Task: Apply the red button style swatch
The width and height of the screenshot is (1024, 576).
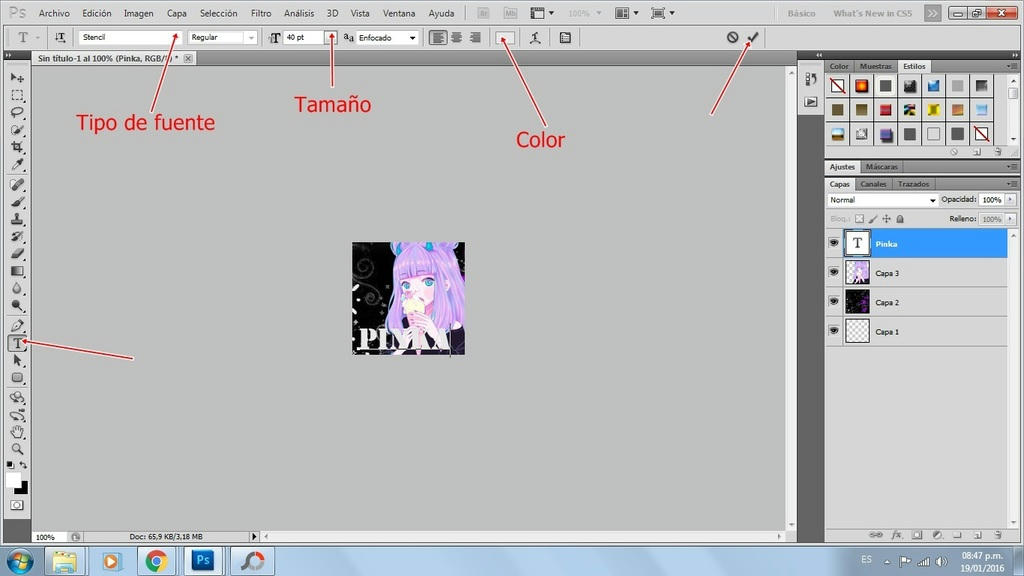Action: pyautogui.click(x=886, y=110)
